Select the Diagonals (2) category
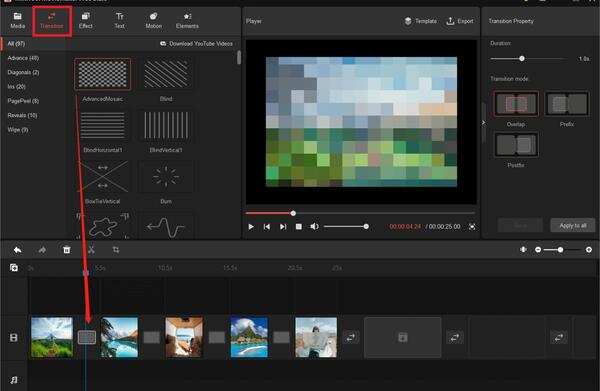600x391 pixels. tap(23, 72)
